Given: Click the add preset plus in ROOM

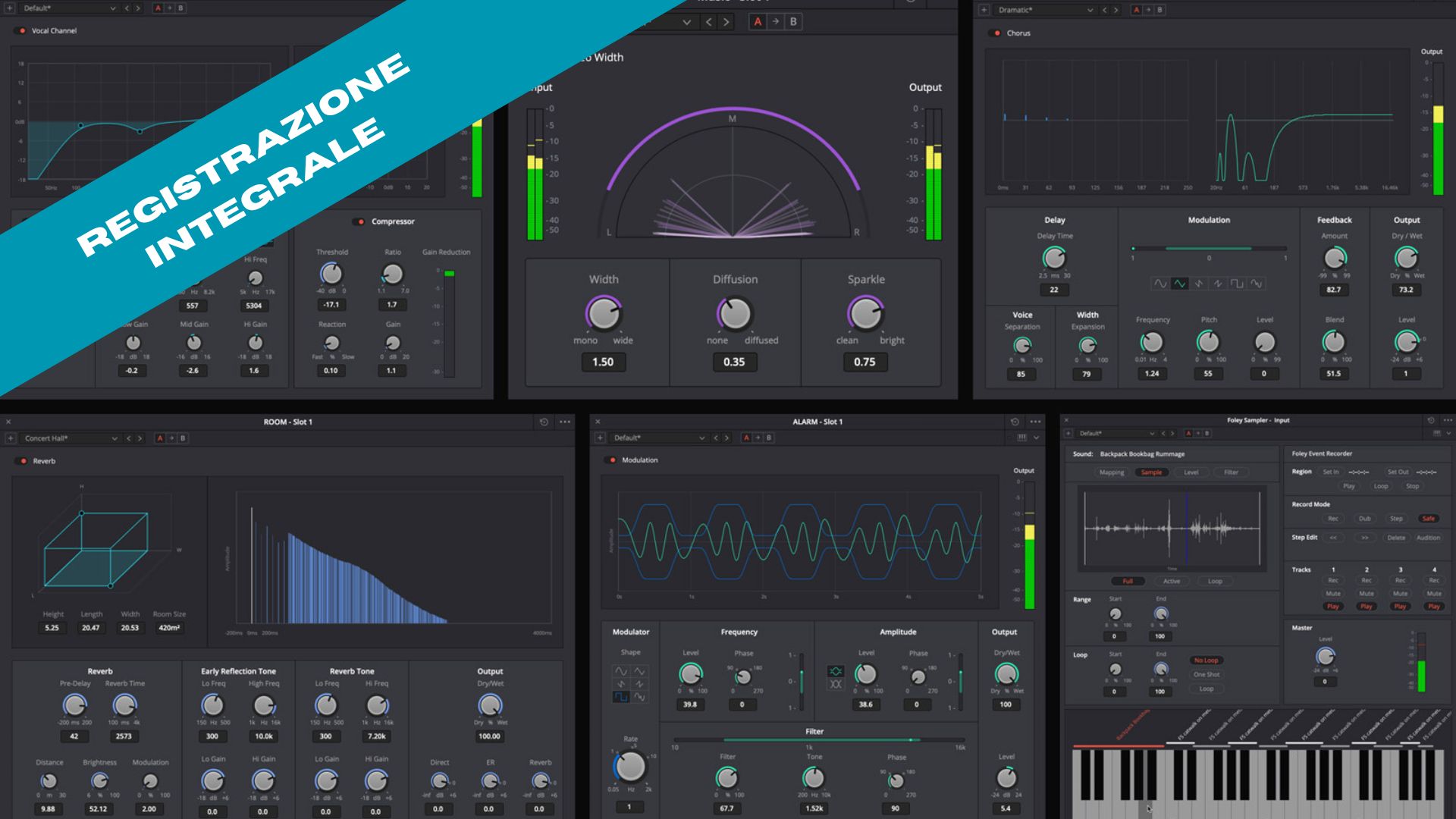Looking at the screenshot, I should [11, 438].
